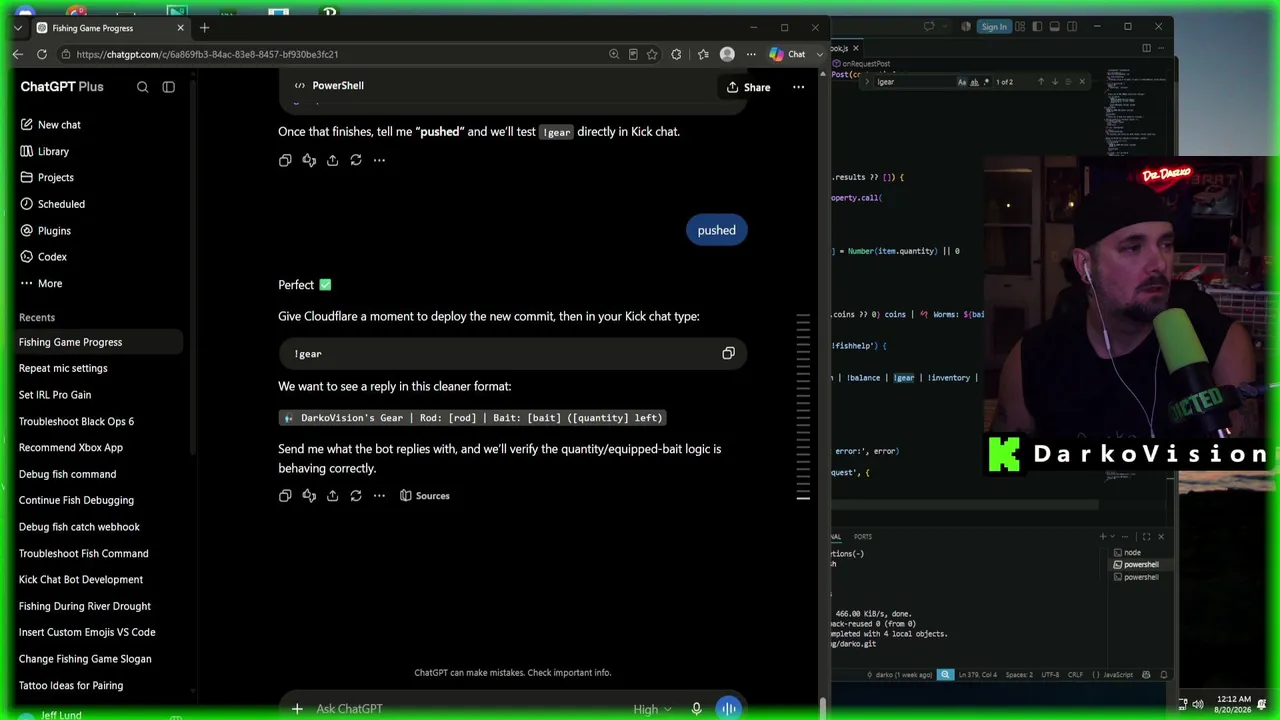This screenshot has height=720, width=1280.
Task: Open Copilot Chat in the browser
Action: point(788,54)
